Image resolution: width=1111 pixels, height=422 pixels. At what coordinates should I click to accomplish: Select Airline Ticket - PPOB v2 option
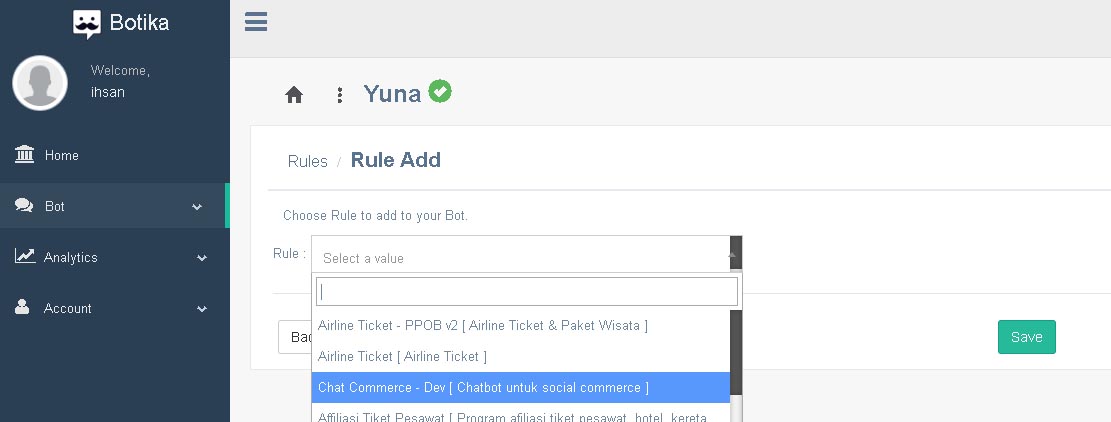click(x=482, y=325)
